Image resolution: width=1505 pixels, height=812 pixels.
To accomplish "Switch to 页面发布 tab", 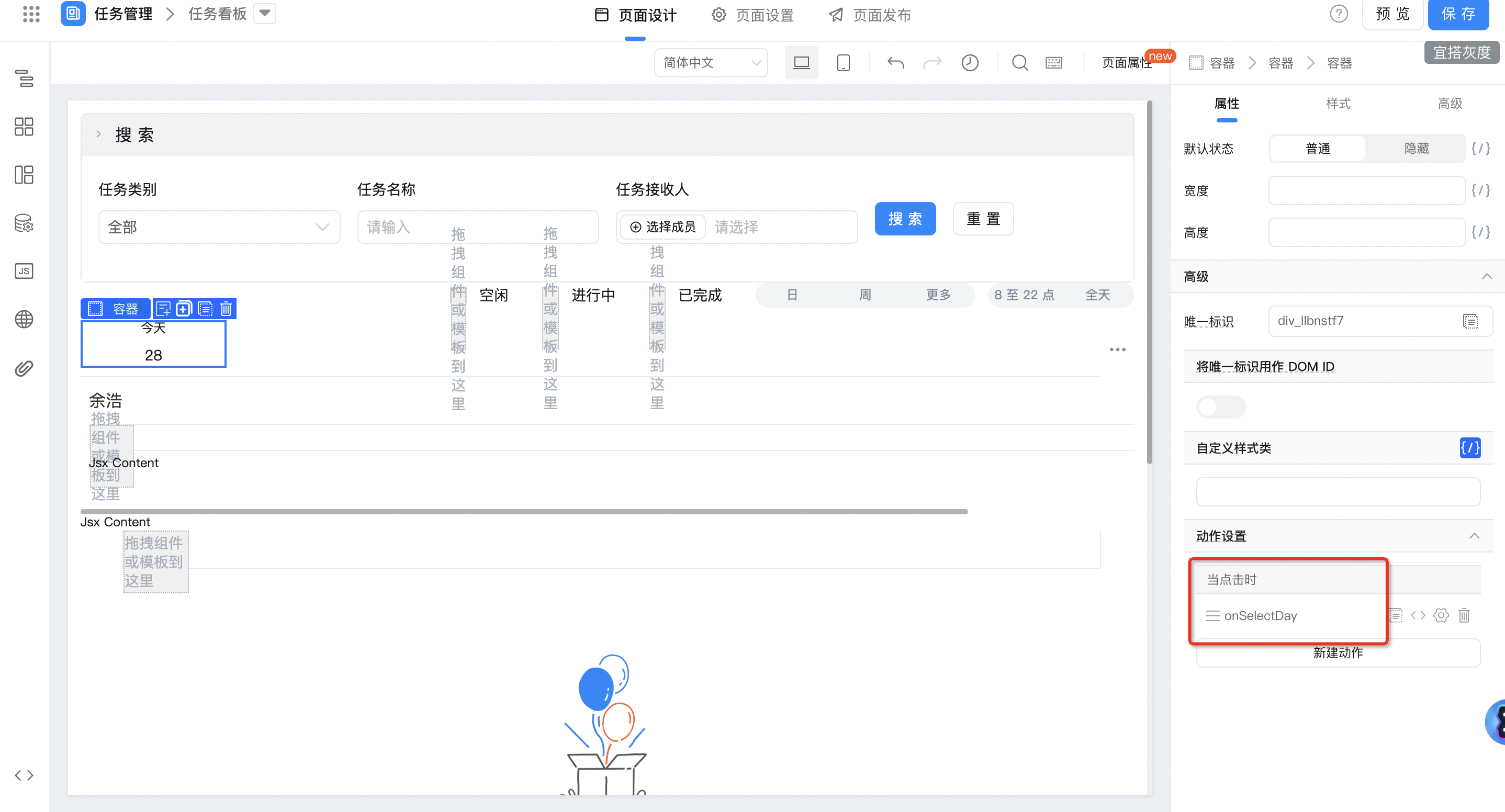I will coord(870,15).
